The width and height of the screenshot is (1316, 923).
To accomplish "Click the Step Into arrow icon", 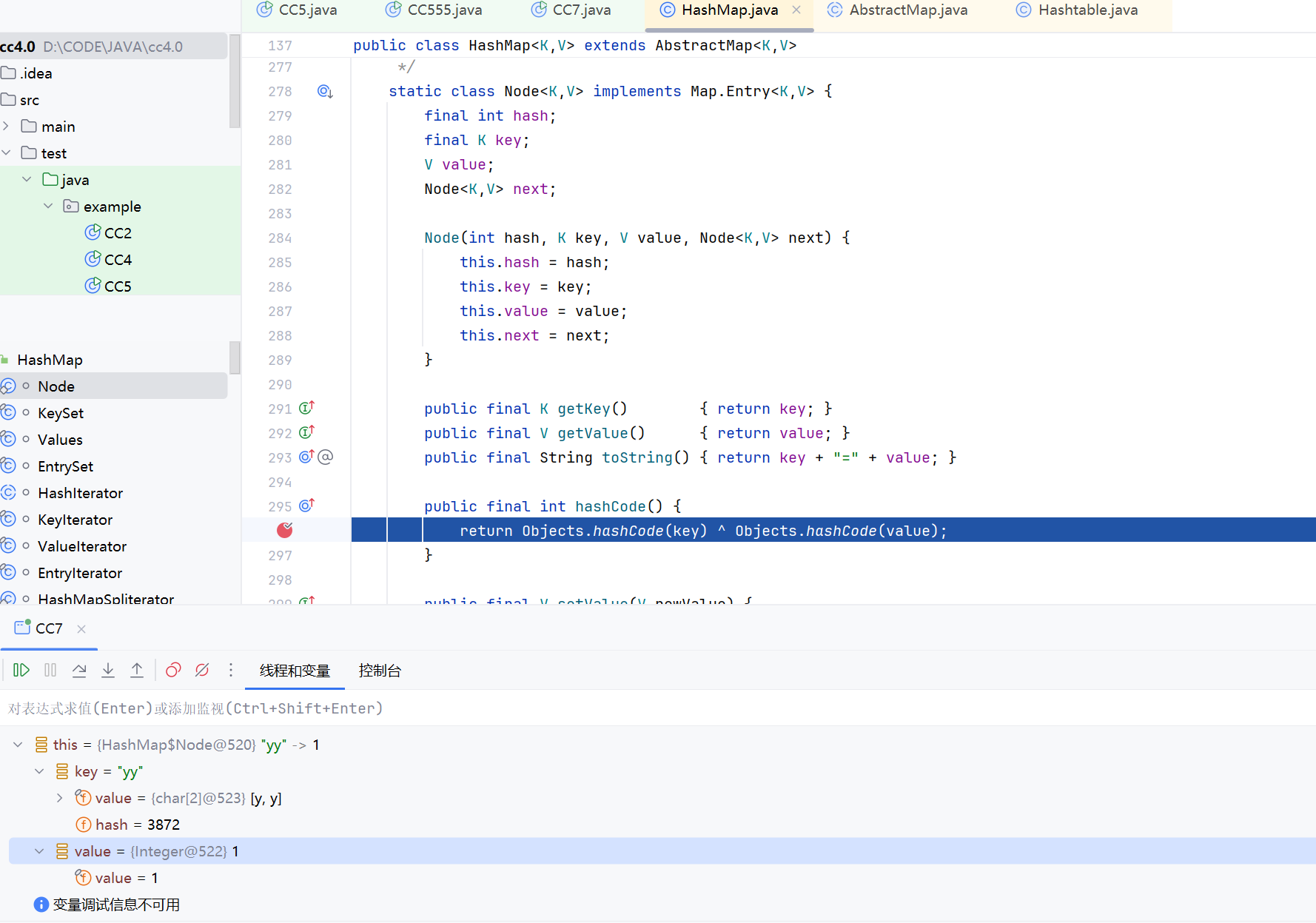I will [108, 671].
